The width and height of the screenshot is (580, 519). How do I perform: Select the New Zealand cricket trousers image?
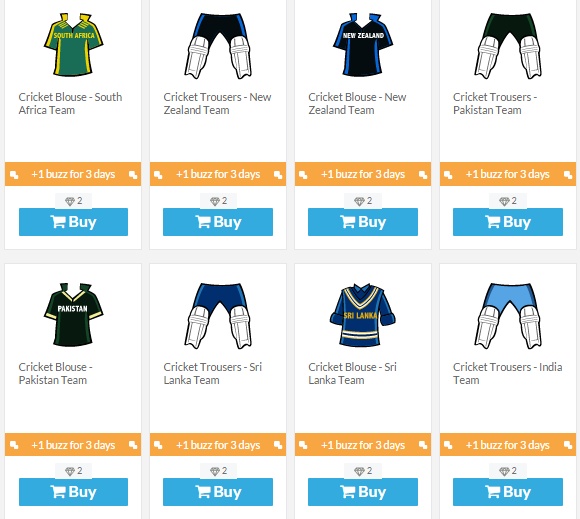pyautogui.click(x=218, y=46)
